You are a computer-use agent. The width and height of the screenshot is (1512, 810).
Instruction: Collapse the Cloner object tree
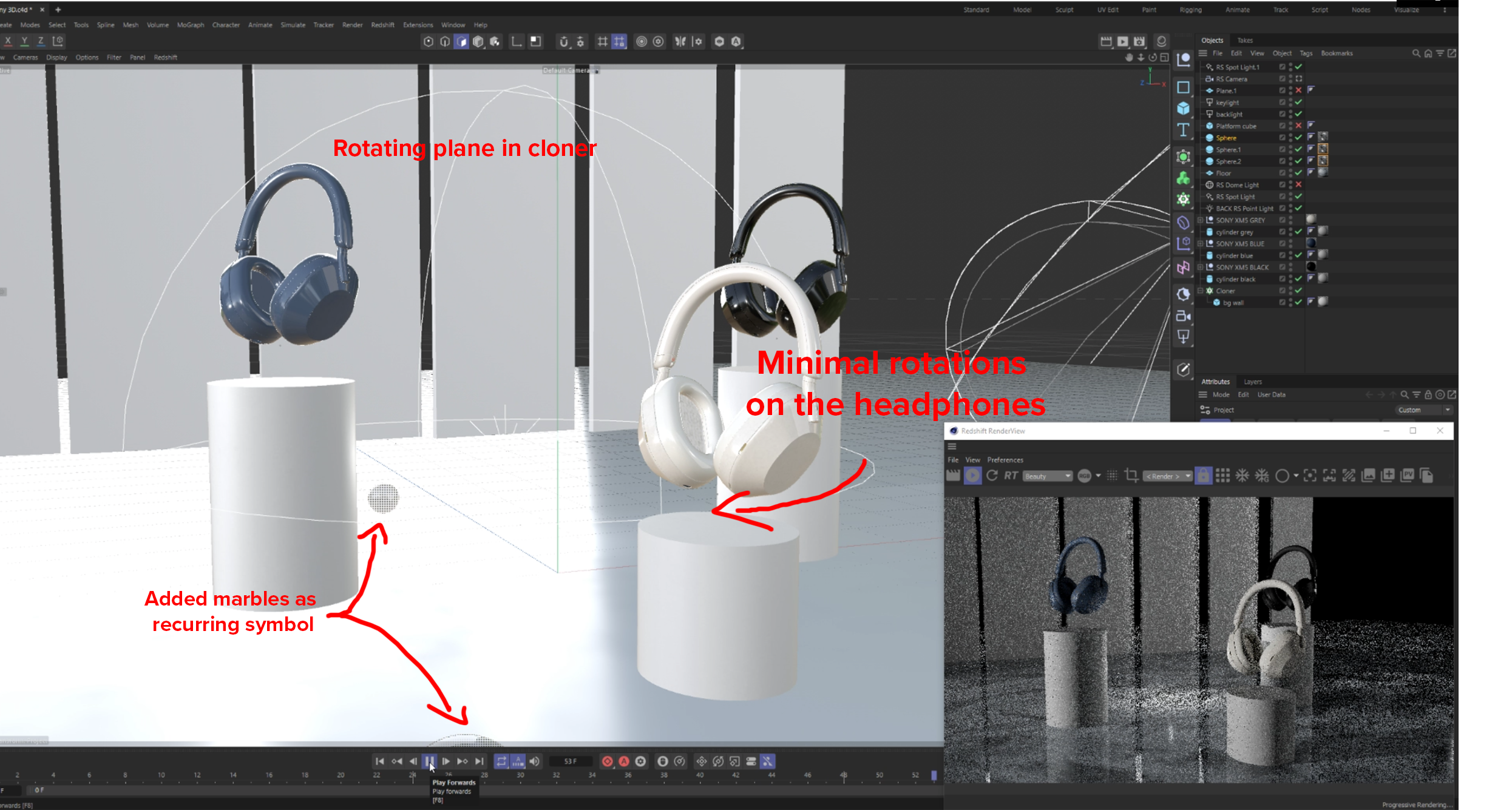click(x=1200, y=291)
